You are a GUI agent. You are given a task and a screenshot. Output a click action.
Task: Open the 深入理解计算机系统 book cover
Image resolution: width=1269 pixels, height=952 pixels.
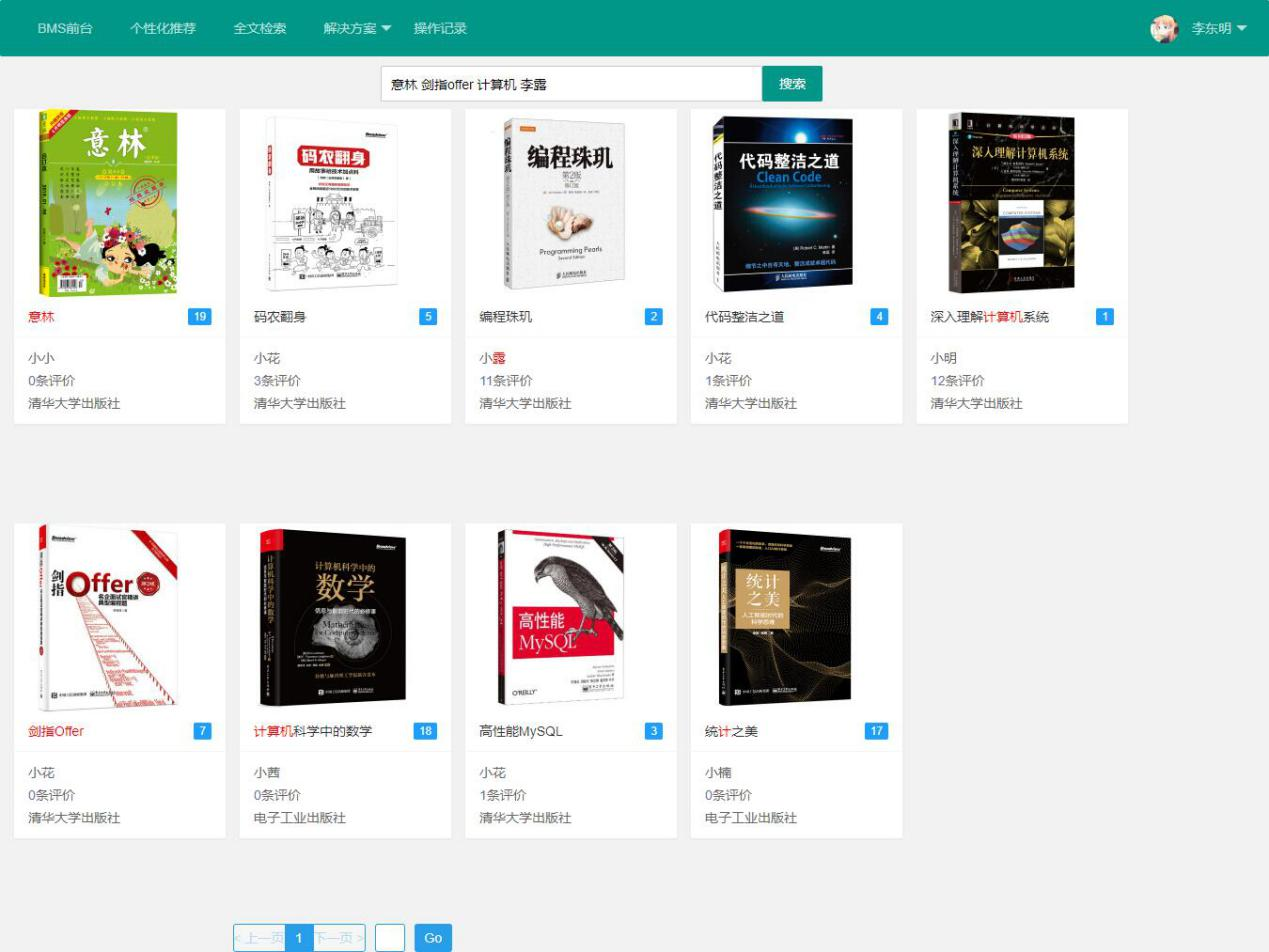click(x=1011, y=203)
